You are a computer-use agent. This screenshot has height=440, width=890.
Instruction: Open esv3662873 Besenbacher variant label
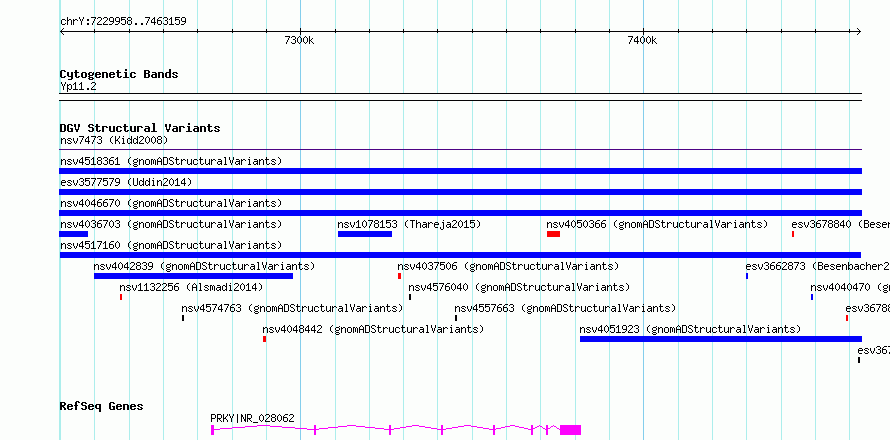coord(817,266)
